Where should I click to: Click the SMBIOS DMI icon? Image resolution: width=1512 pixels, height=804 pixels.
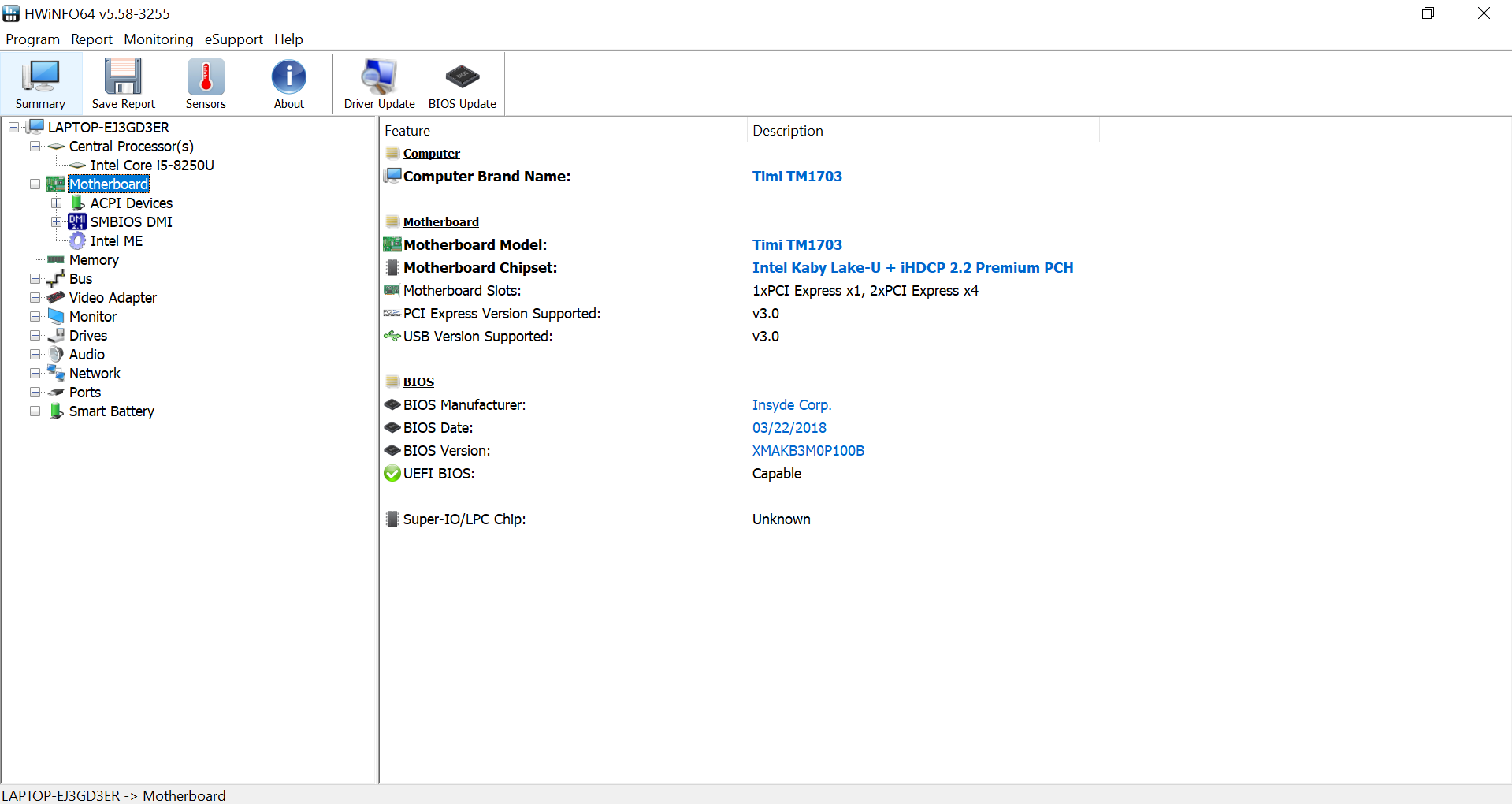[77, 222]
